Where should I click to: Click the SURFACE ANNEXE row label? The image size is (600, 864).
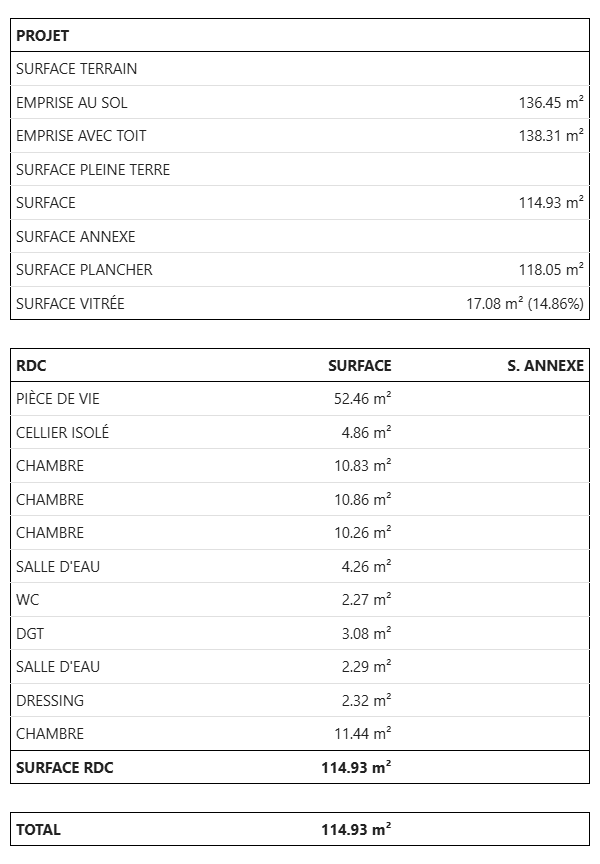76,237
